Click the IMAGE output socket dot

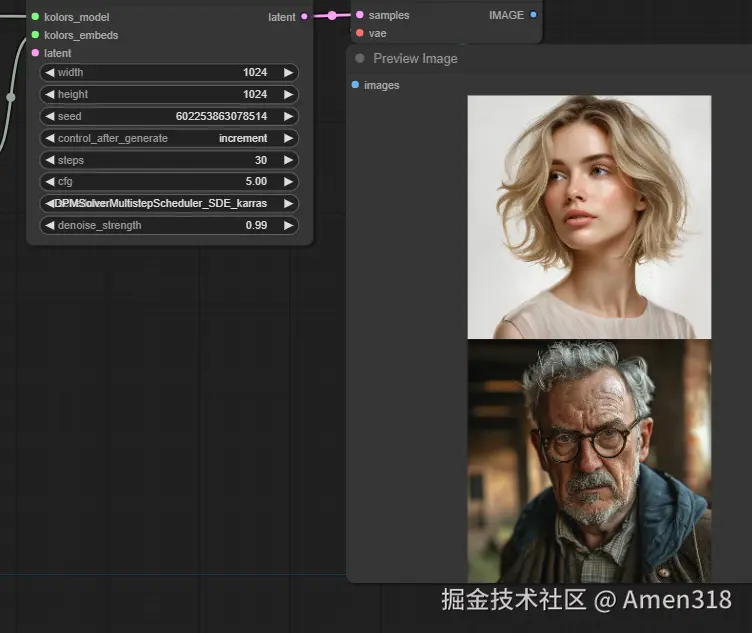533,15
